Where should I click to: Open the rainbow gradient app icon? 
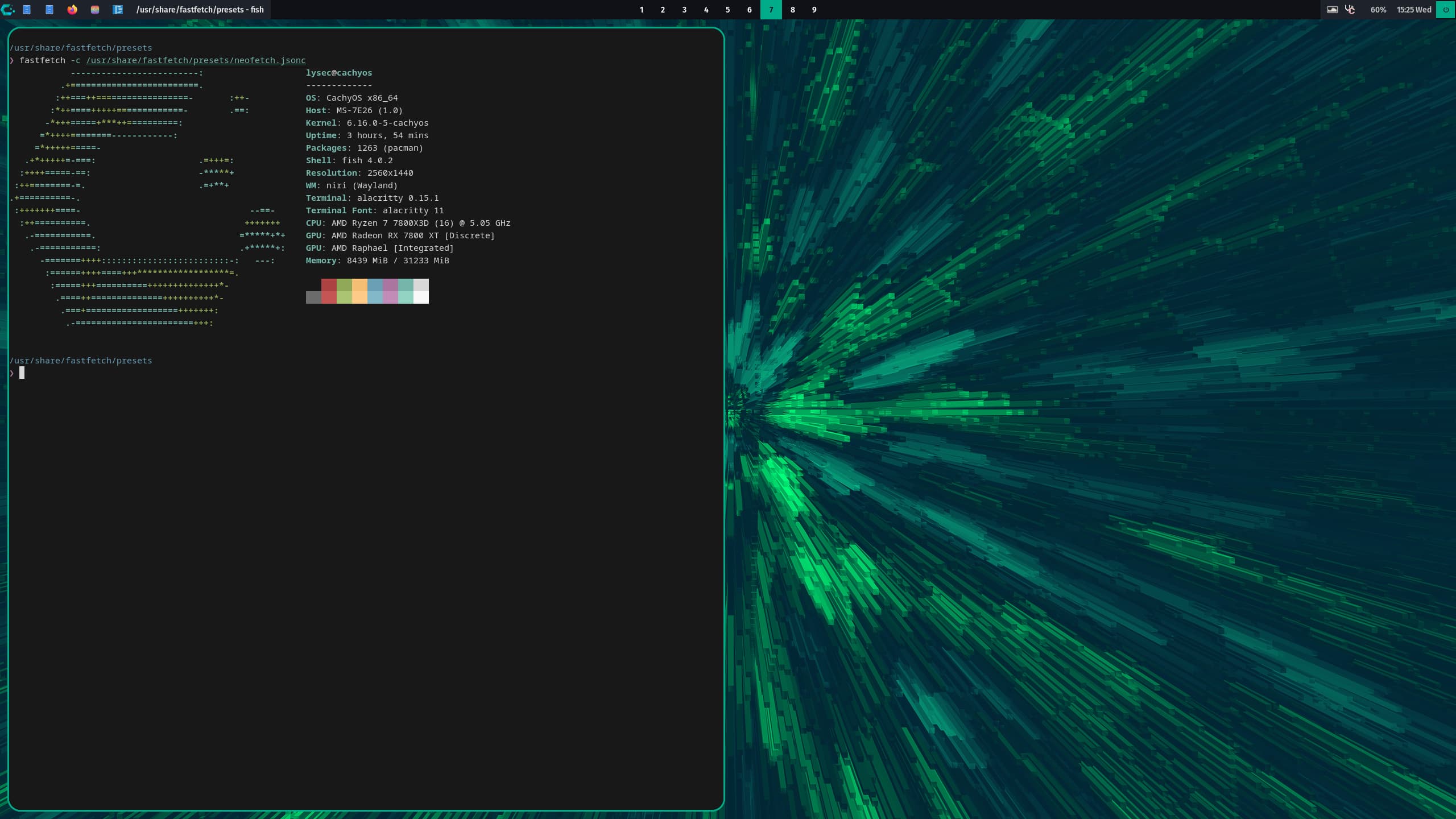click(95, 10)
